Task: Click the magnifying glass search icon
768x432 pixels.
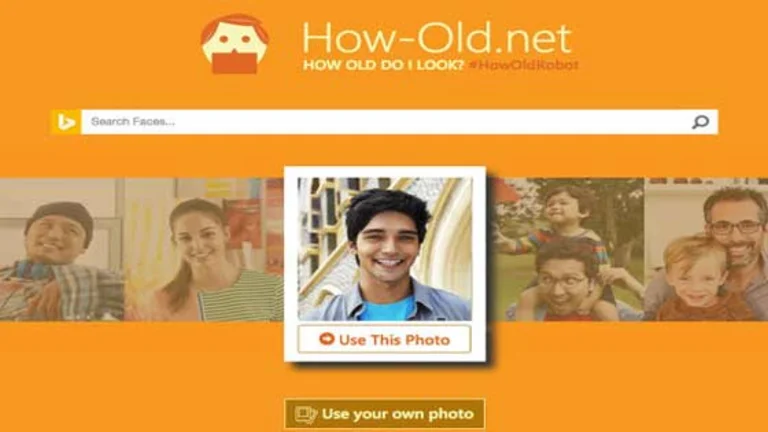Action: [x=700, y=121]
